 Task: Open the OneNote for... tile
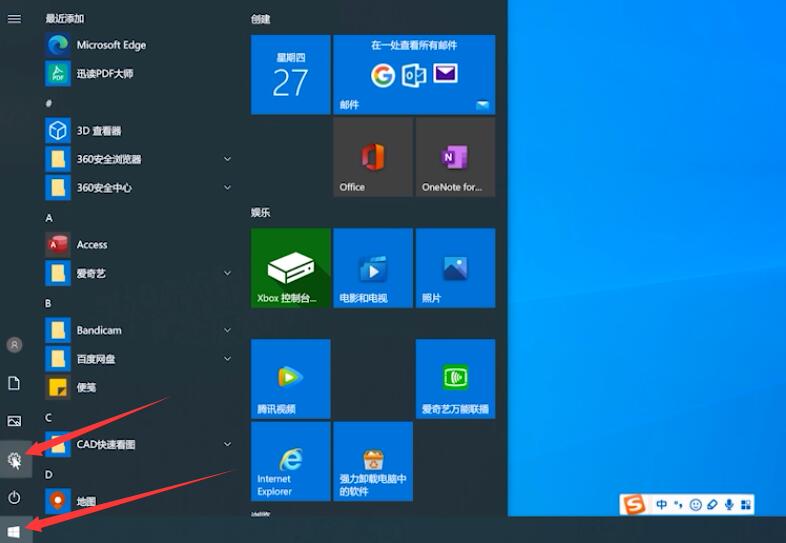pos(455,157)
